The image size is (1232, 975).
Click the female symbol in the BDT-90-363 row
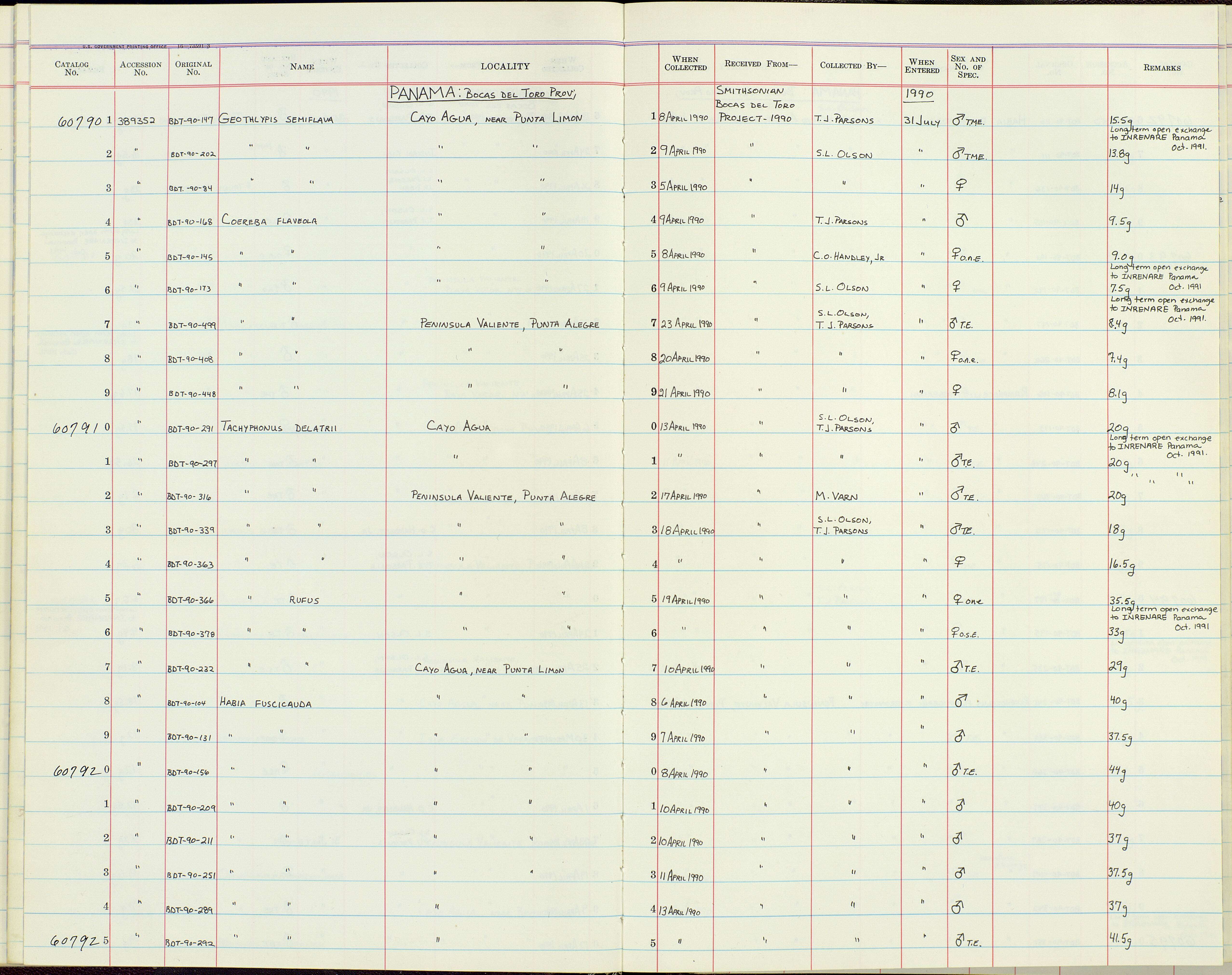click(959, 562)
